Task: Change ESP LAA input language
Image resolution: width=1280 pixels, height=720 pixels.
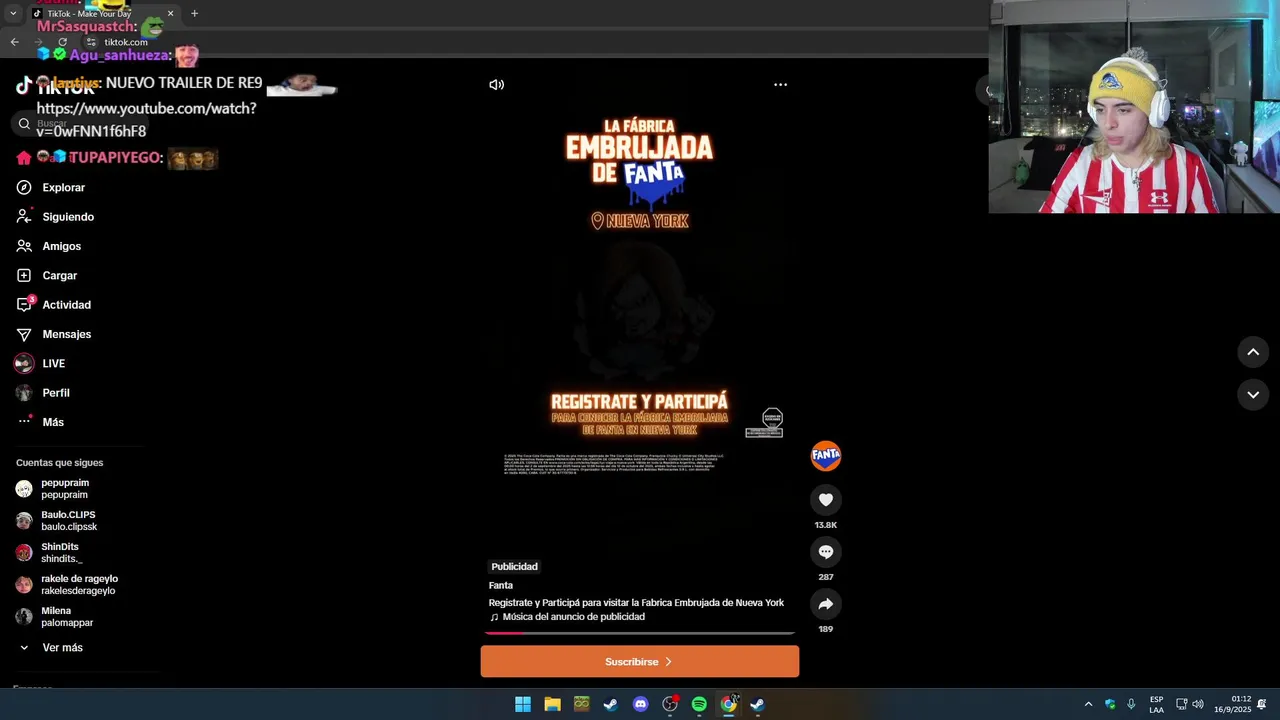Action: [1156, 704]
